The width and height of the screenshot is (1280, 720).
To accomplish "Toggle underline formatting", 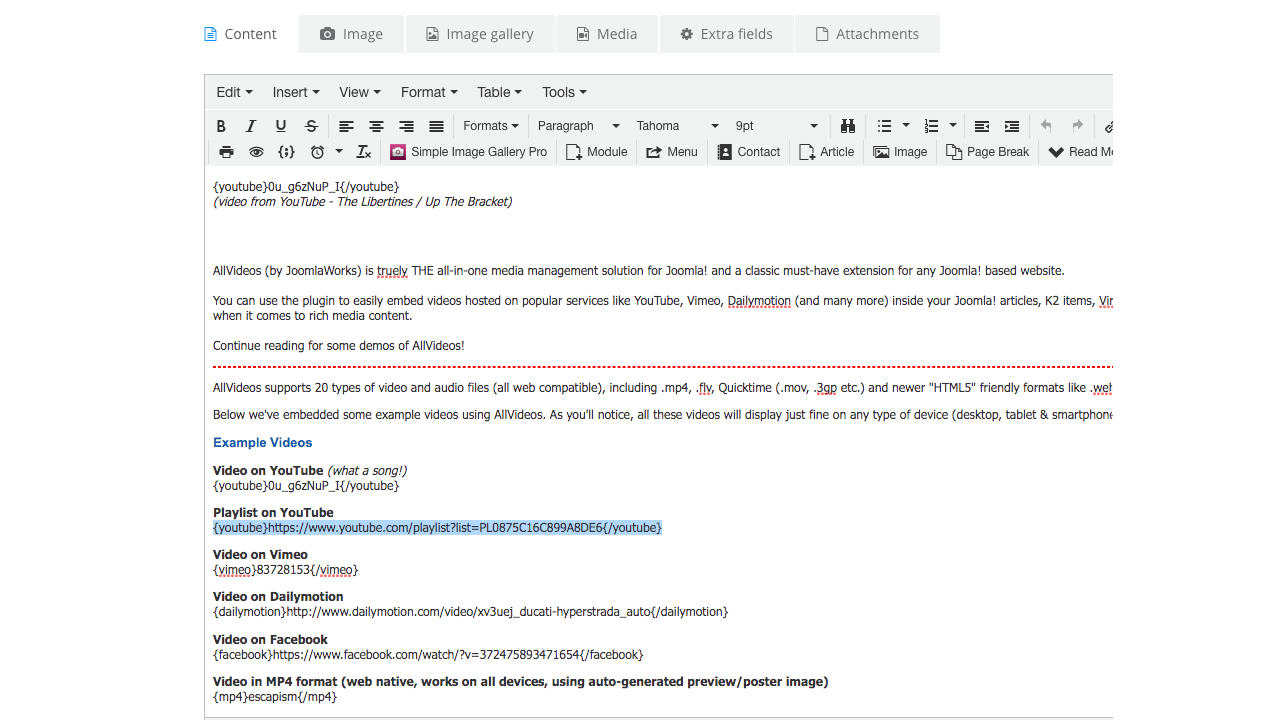I will click(x=281, y=126).
